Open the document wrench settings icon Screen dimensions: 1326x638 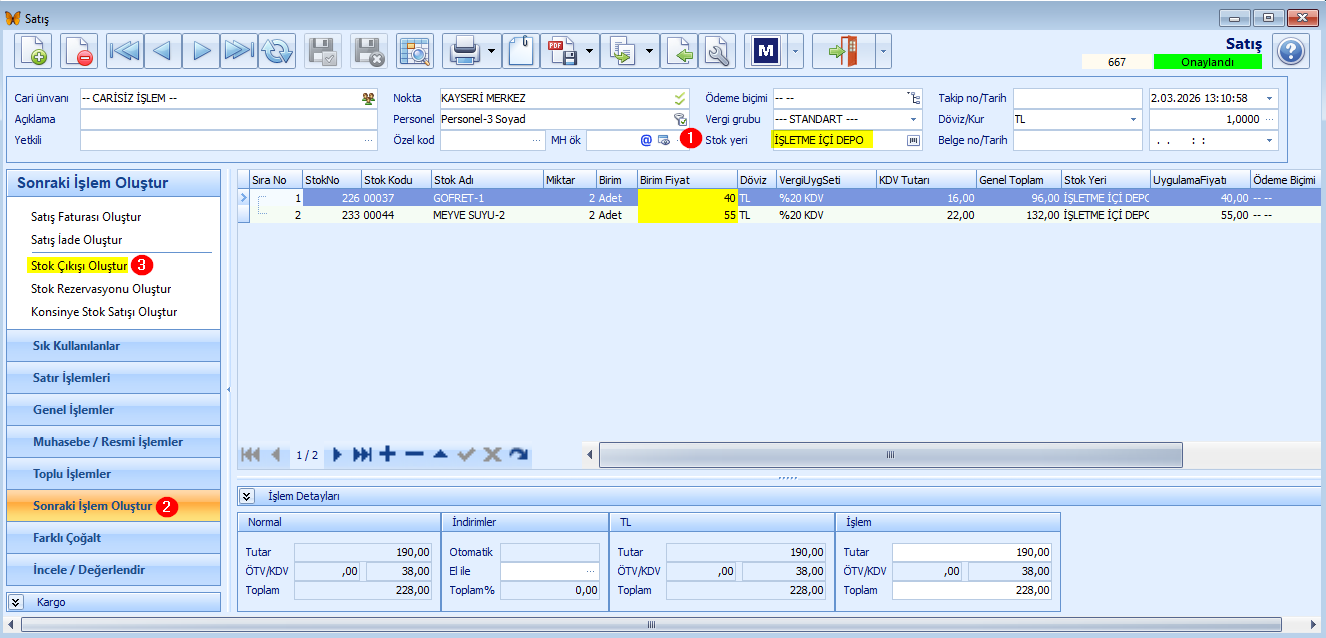pos(717,51)
